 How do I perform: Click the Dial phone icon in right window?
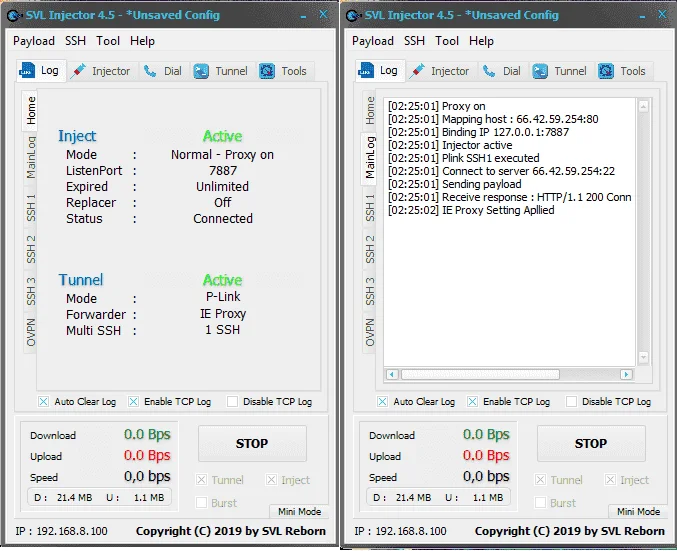tap(489, 71)
